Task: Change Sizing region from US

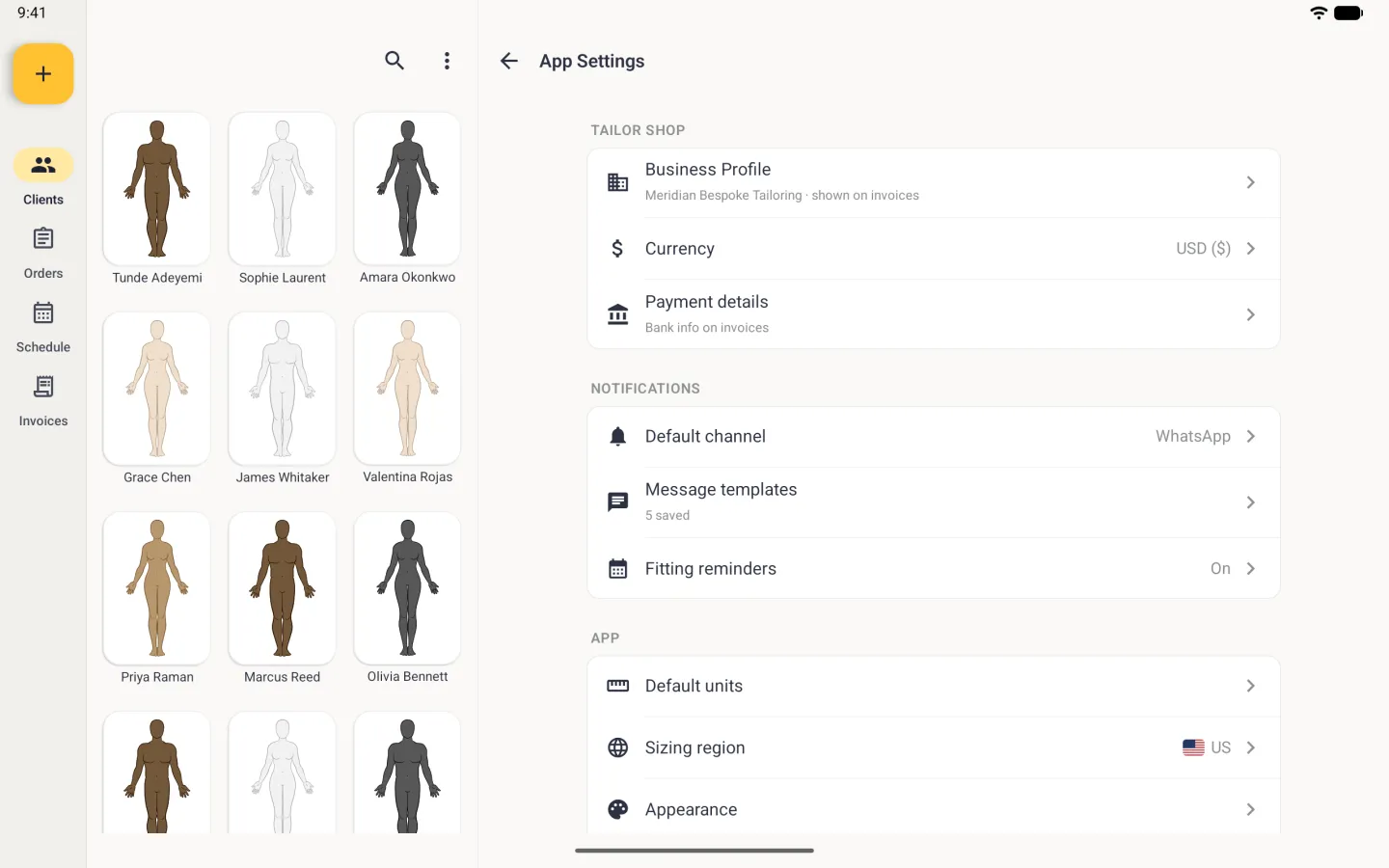Action: [1207, 747]
